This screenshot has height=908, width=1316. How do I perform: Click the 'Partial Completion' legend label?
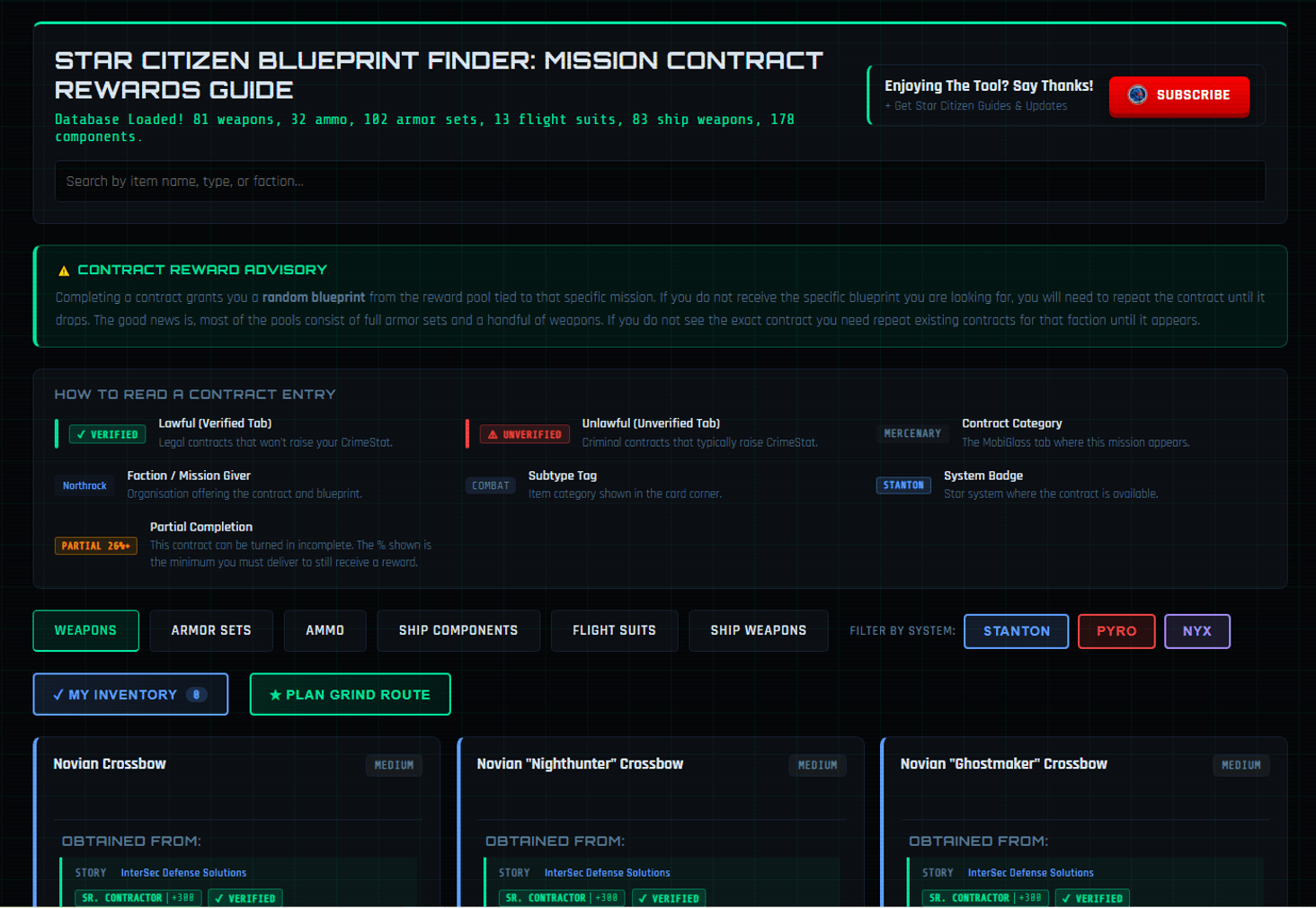(x=201, y=527)
